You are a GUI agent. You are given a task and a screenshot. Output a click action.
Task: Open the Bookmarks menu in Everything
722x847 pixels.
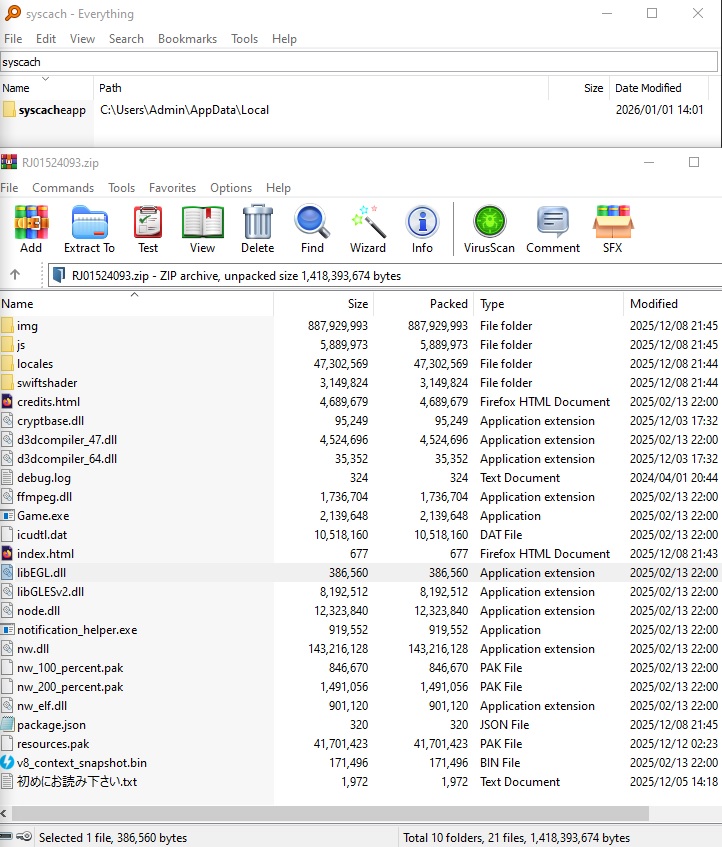coord(187,39)
